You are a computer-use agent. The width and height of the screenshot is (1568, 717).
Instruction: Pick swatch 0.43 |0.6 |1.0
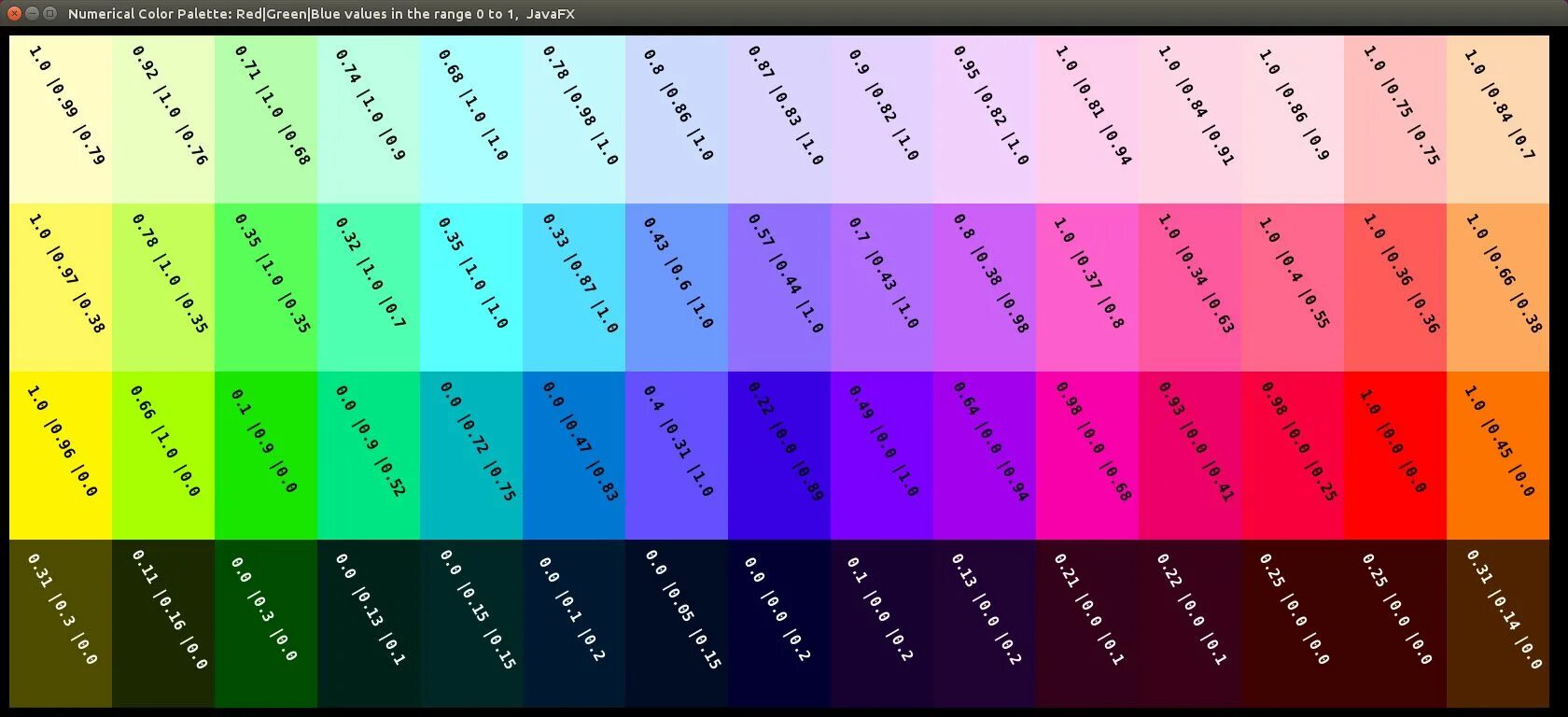click(x=677, y=288)
